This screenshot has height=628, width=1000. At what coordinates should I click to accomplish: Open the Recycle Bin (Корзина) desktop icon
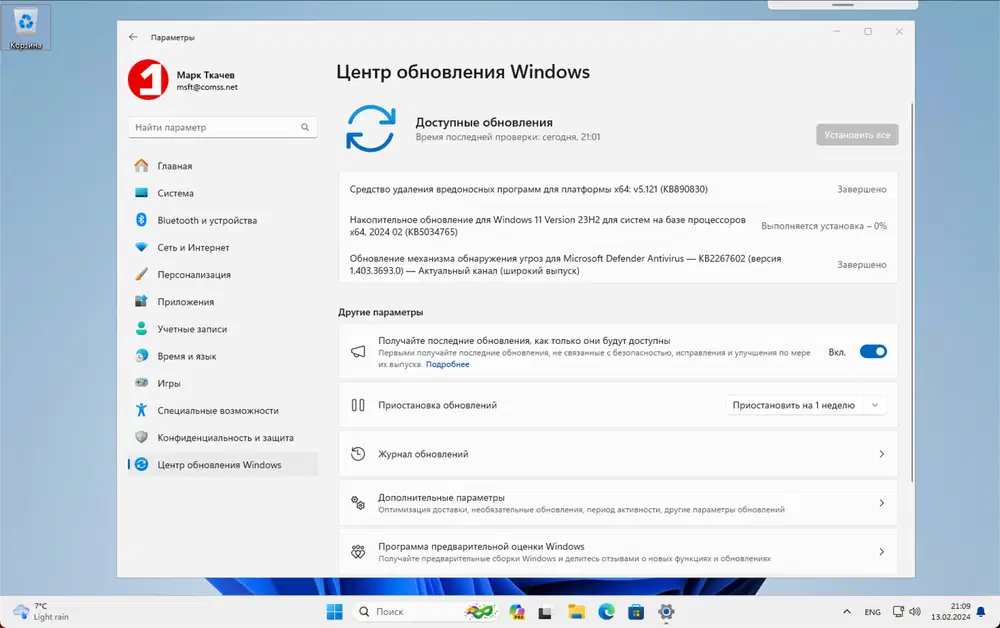click(x=26, y=28)
